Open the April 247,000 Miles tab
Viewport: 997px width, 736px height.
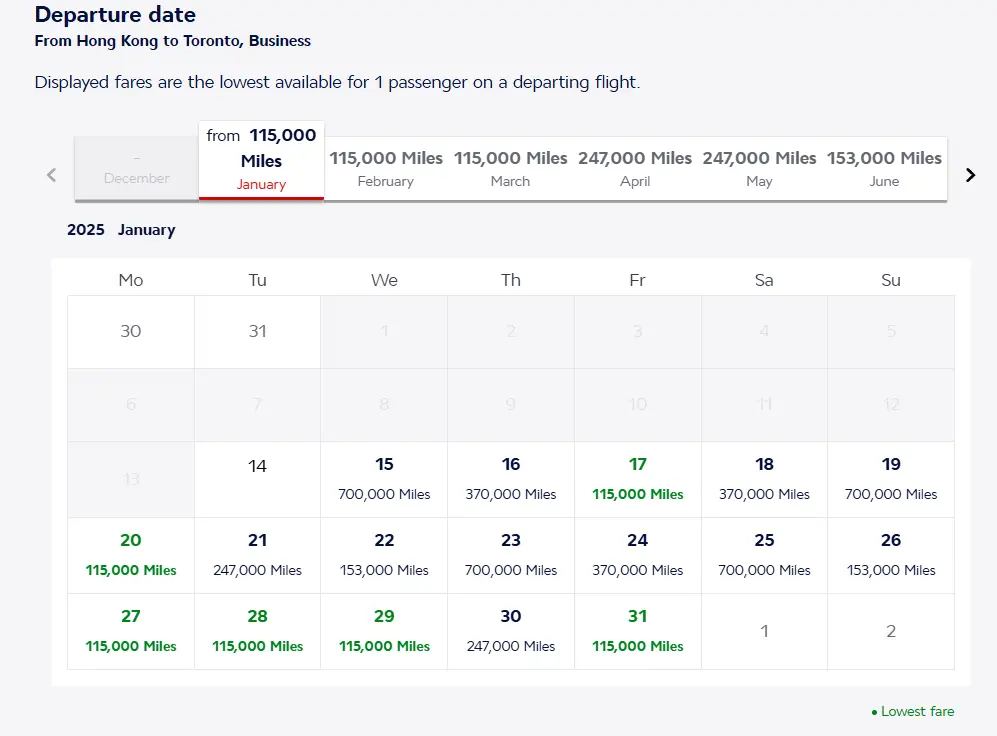(635, 168)
